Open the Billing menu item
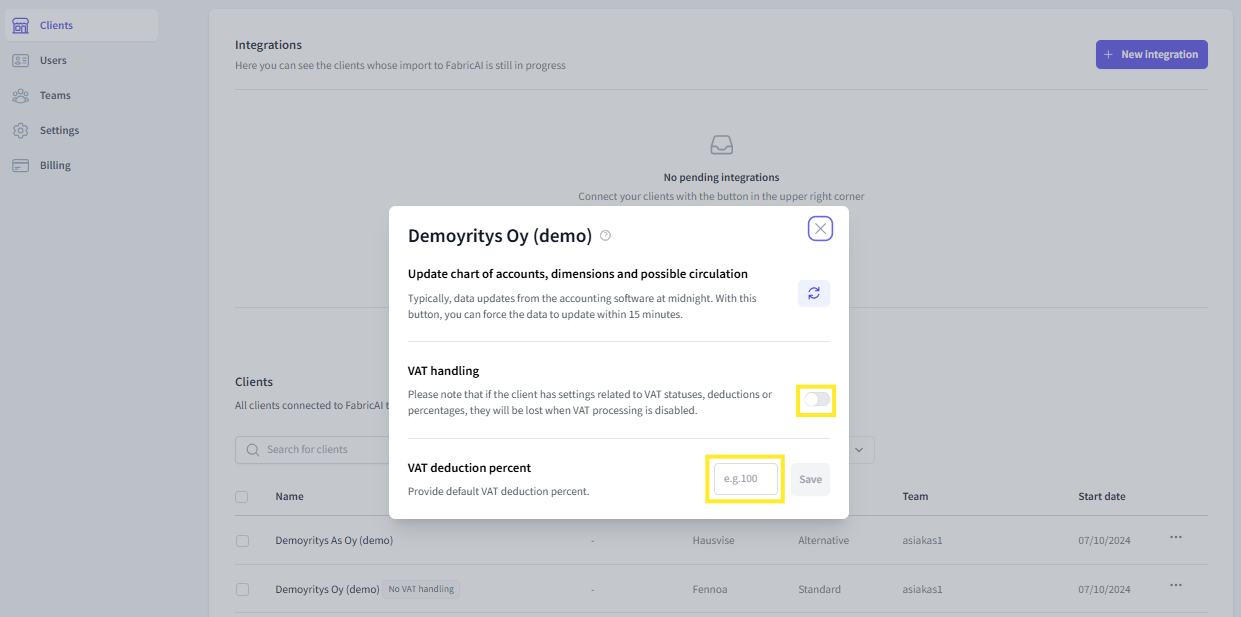Viewport: 1241px width, 617px height. [x=55, y=166]
